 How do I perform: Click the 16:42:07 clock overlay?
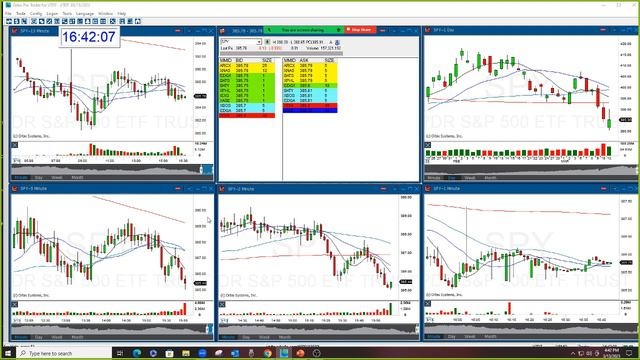point(89,37)
